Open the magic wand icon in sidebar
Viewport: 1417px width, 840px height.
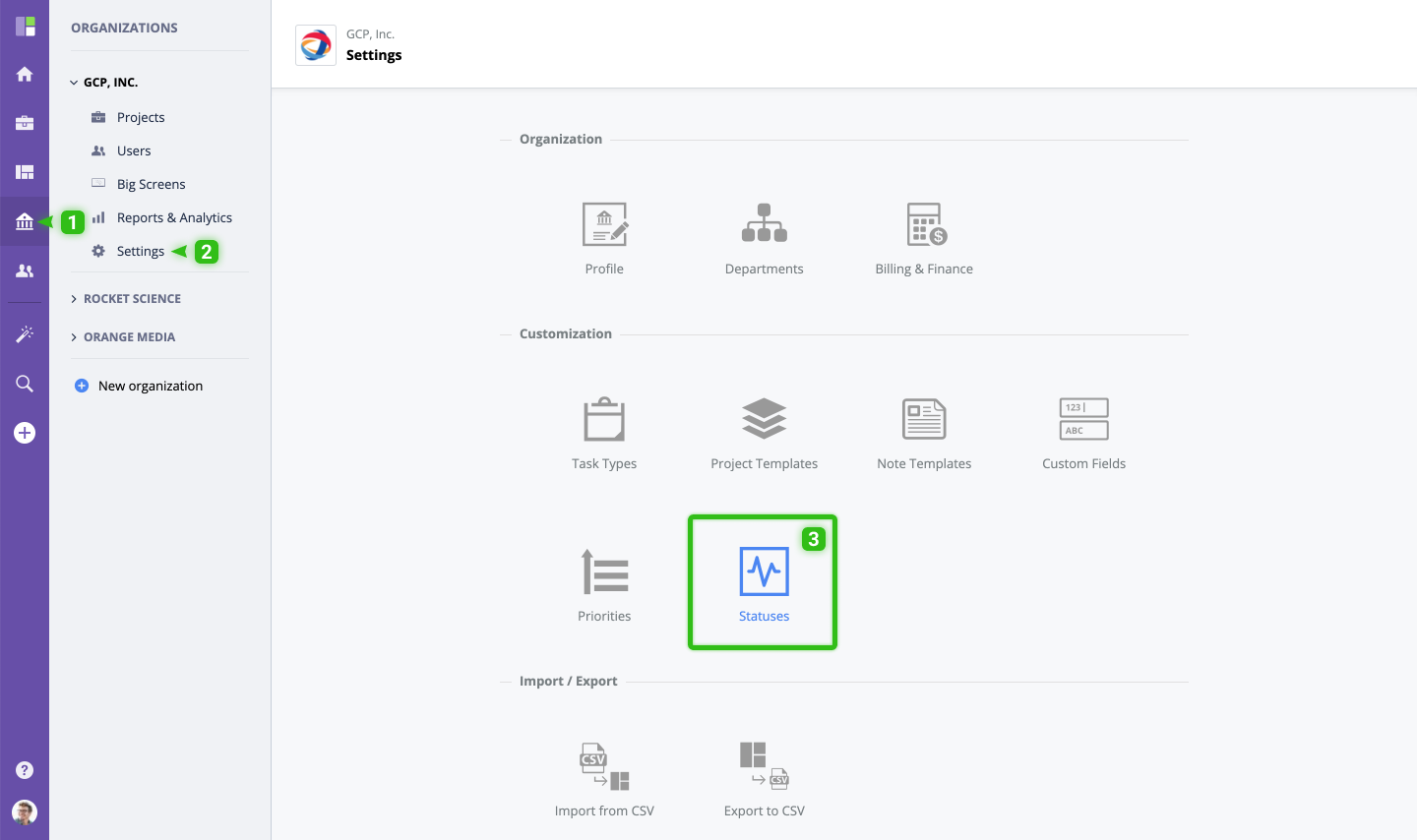[x=25, y=334]
